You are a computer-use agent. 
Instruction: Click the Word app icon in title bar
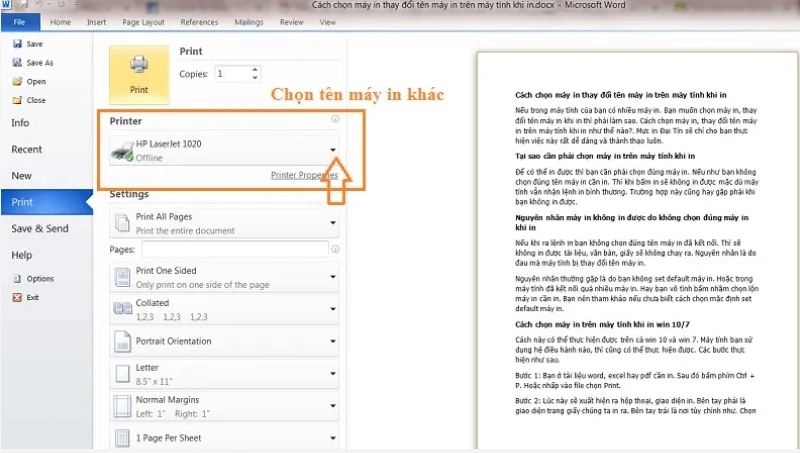coord(7,5)
